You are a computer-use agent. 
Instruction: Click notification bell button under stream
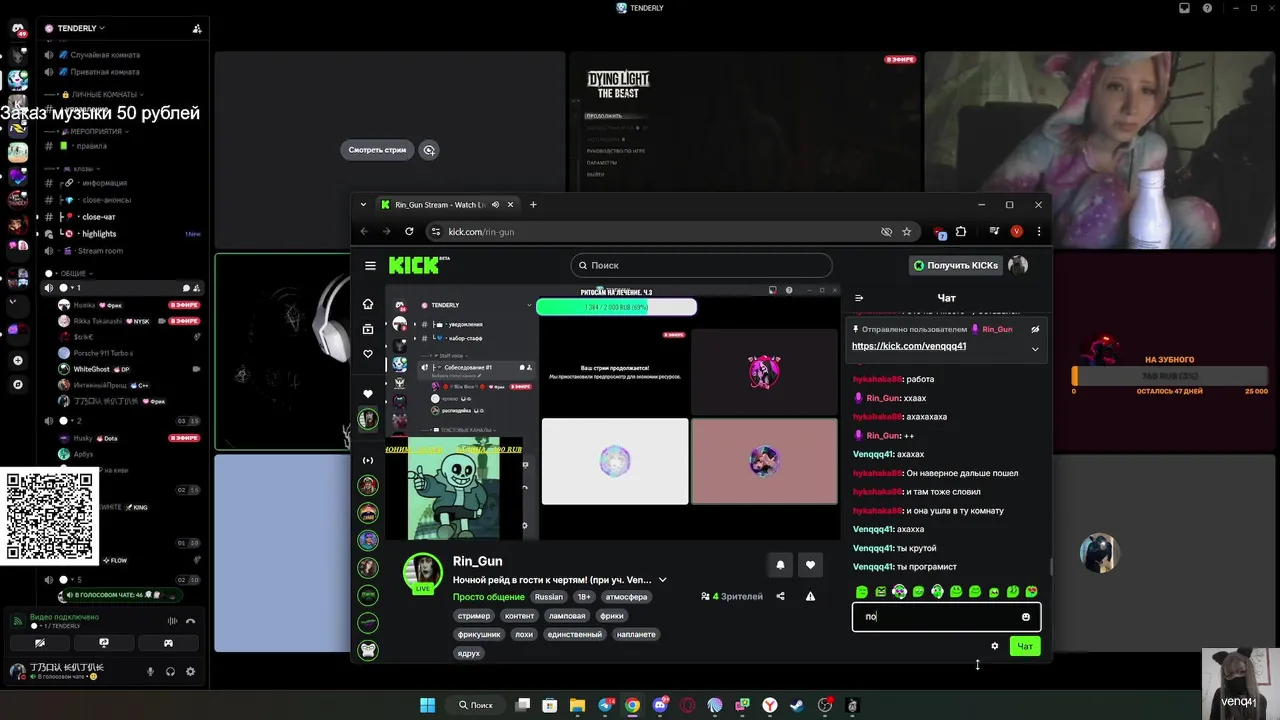[780, 565]
